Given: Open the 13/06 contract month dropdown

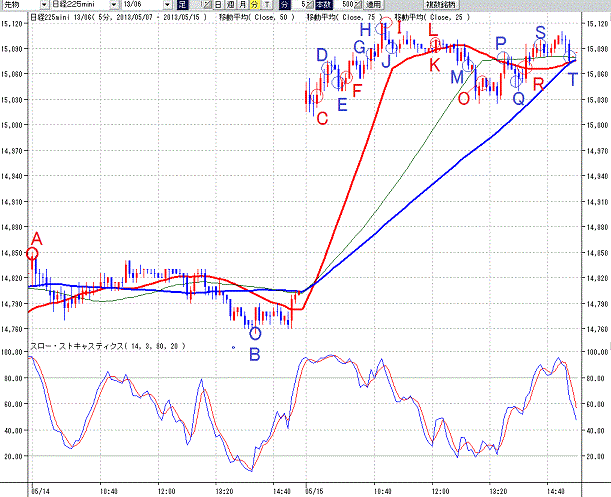Looking at the screenshot, I should (168, 5).
